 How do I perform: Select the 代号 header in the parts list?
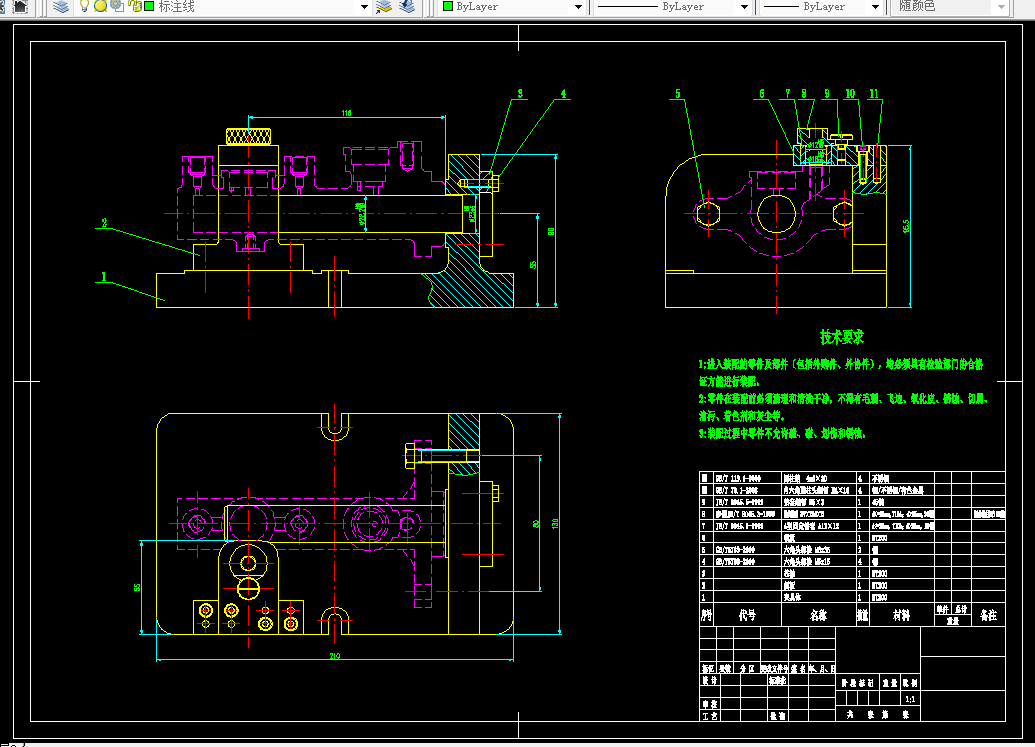tap(747, 615)
